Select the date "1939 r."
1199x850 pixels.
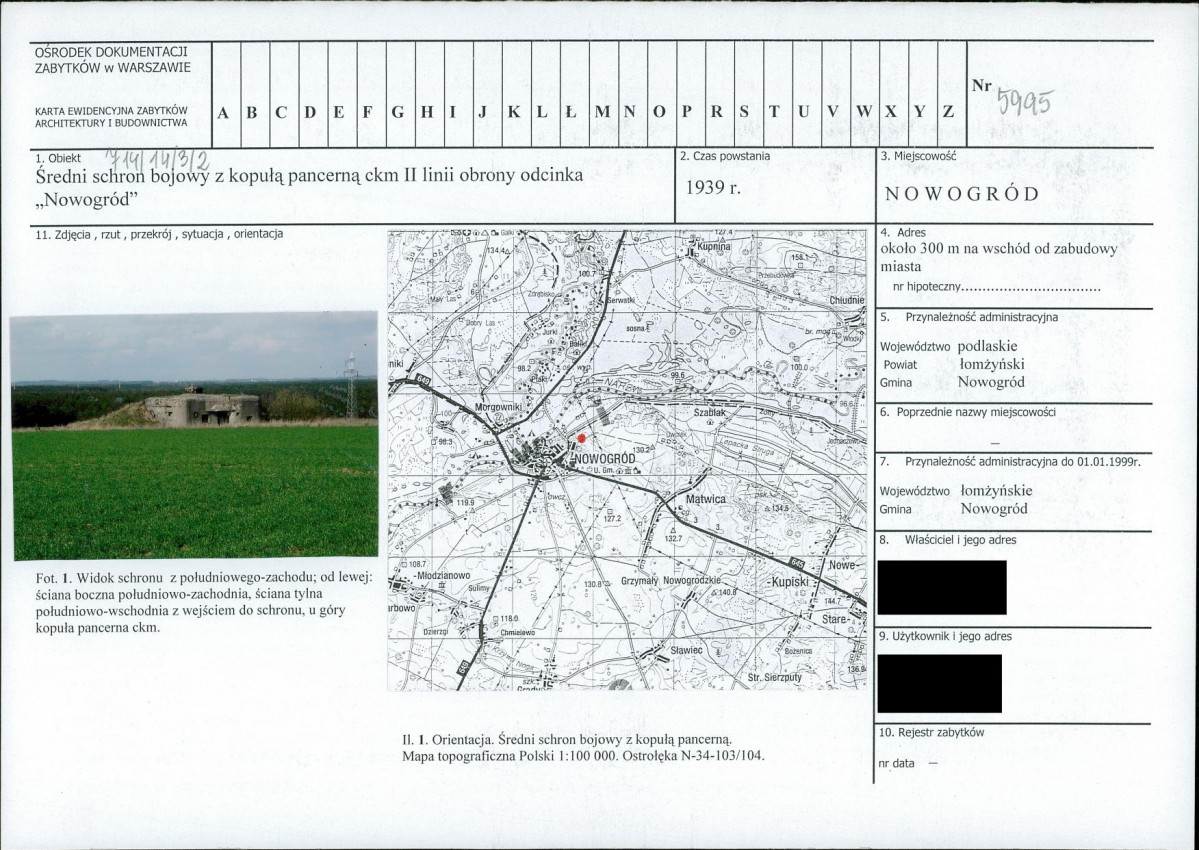(713, 187)
